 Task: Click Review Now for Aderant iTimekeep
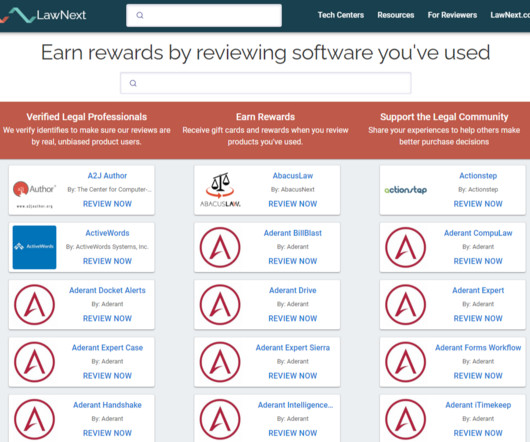point(478,433)
